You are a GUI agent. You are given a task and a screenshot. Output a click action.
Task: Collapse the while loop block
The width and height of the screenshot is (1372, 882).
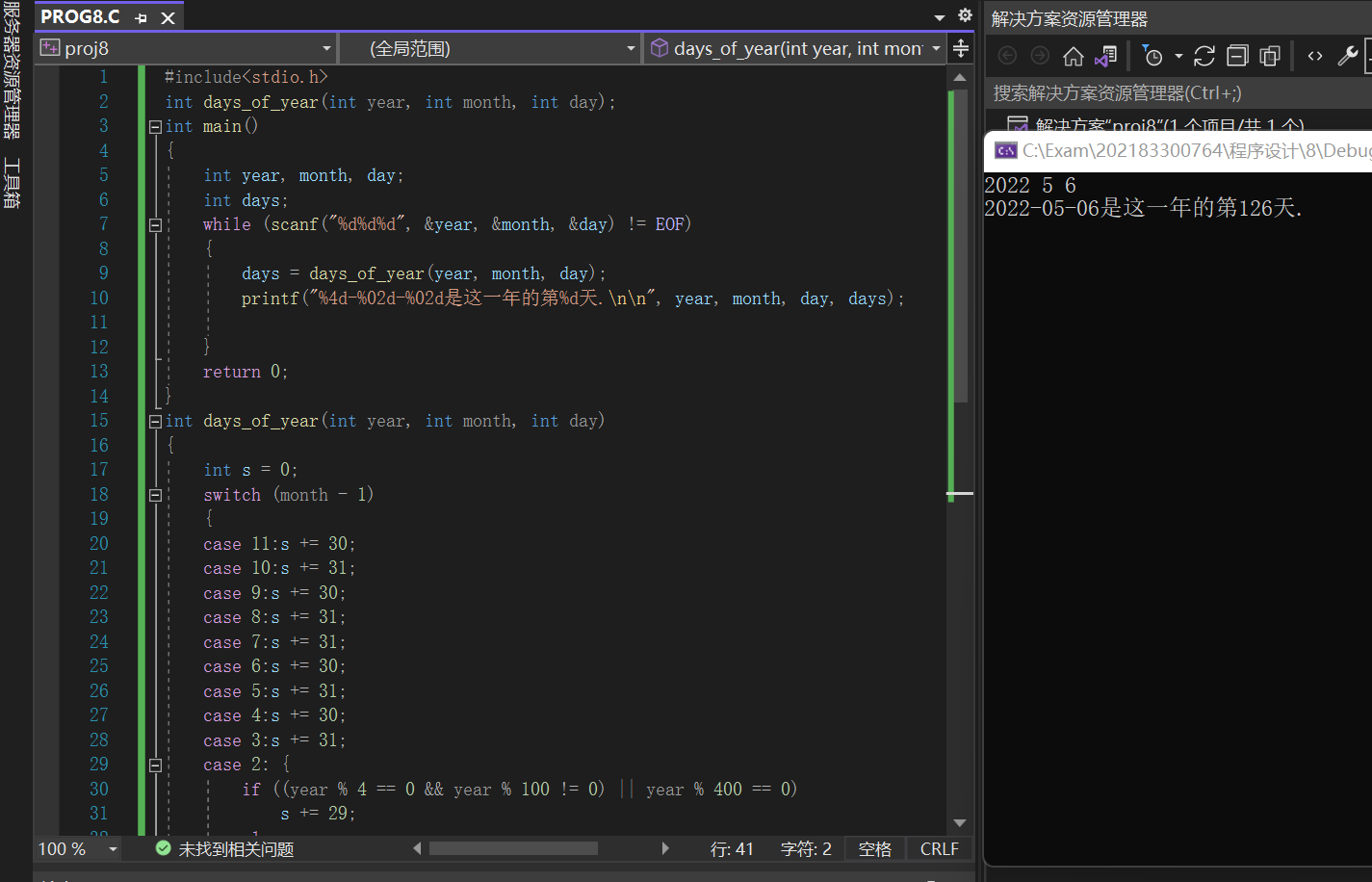point(155,224)
